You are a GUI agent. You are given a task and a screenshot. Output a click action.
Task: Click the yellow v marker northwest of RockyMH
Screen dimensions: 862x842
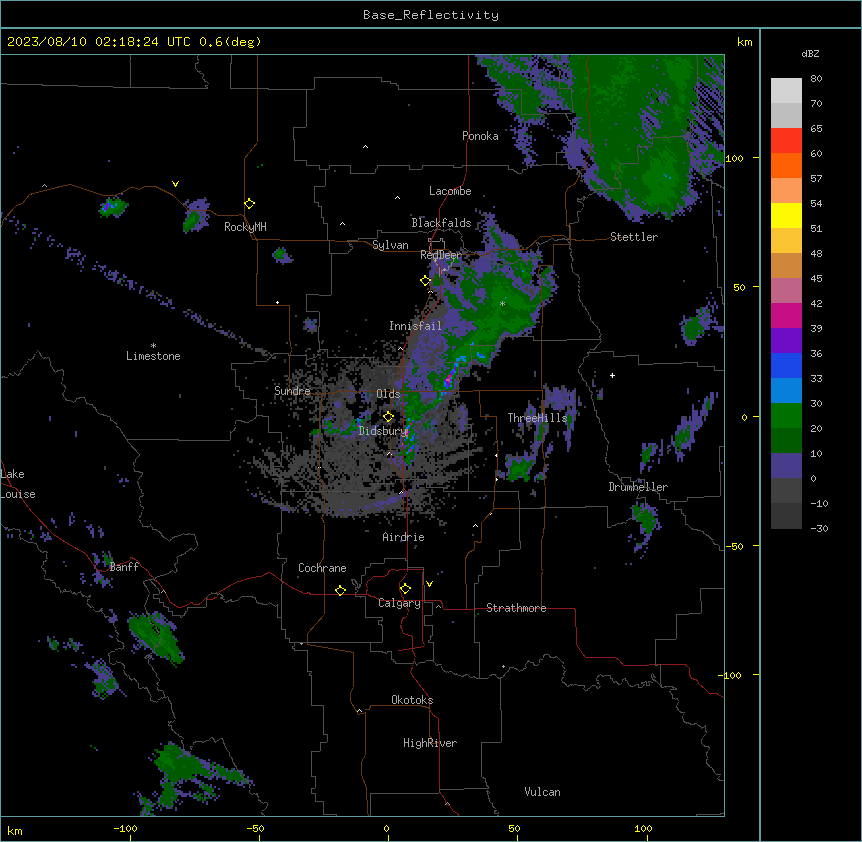175,184
